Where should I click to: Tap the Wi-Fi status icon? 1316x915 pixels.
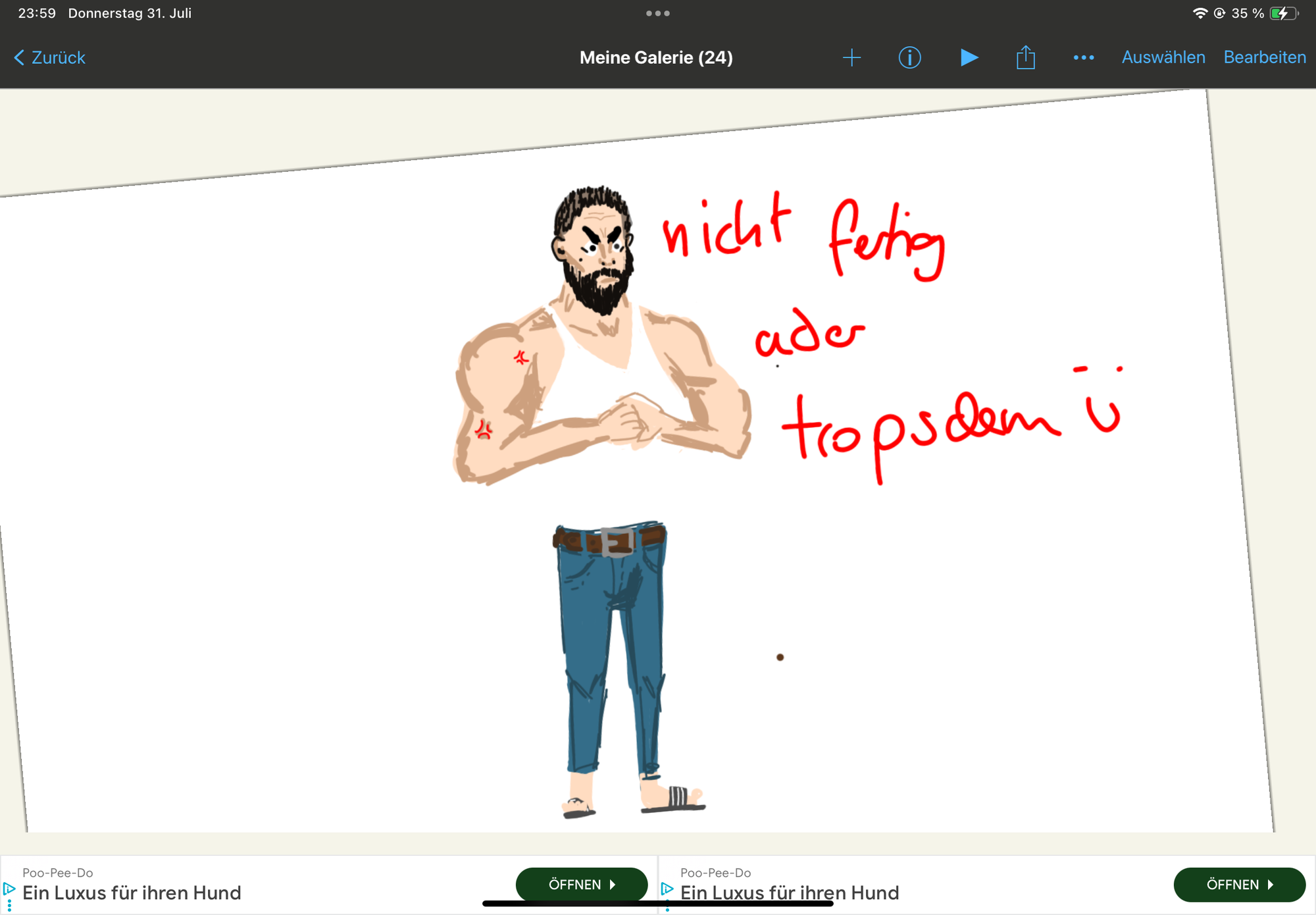pyautogui.click(x=1200, y=13)
